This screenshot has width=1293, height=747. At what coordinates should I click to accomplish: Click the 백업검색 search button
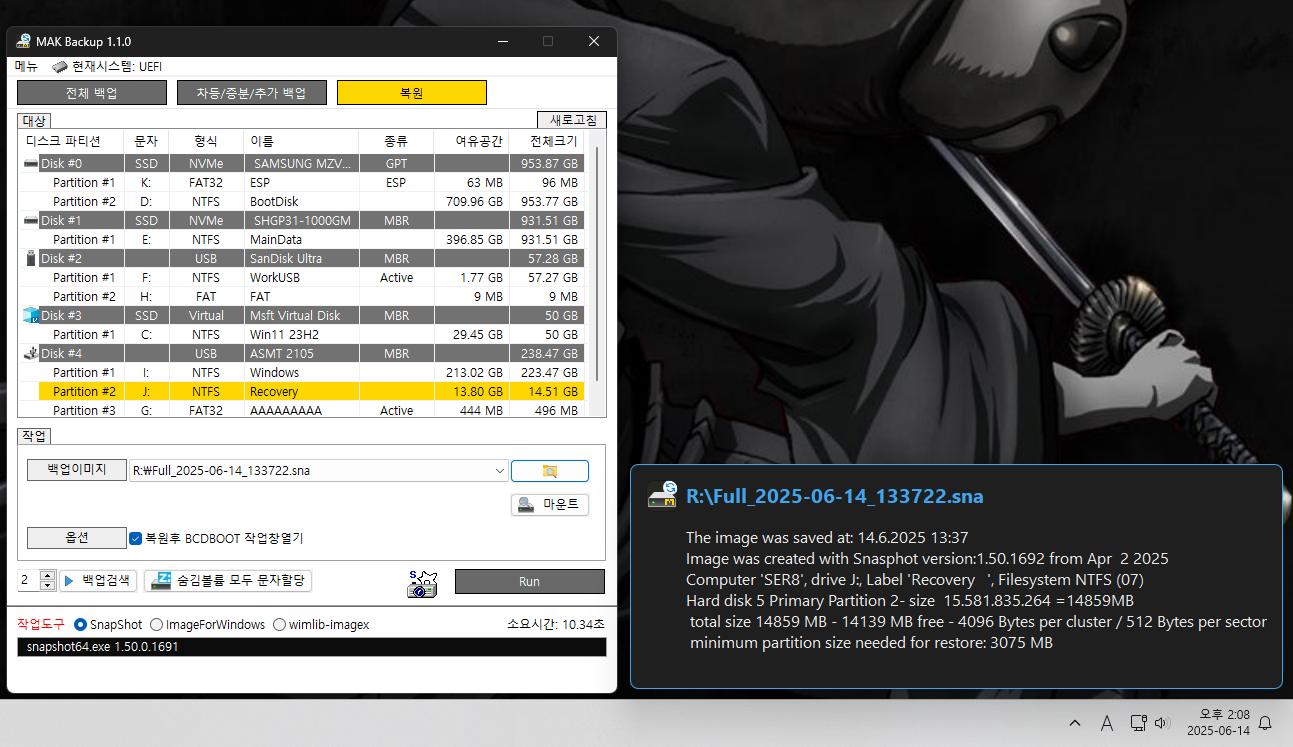click(x=98, y=581)
